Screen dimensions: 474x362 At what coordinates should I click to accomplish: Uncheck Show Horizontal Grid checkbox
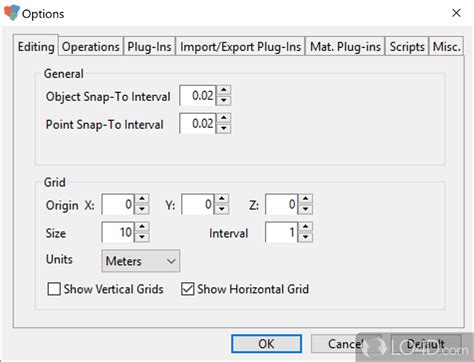(188, 289)
